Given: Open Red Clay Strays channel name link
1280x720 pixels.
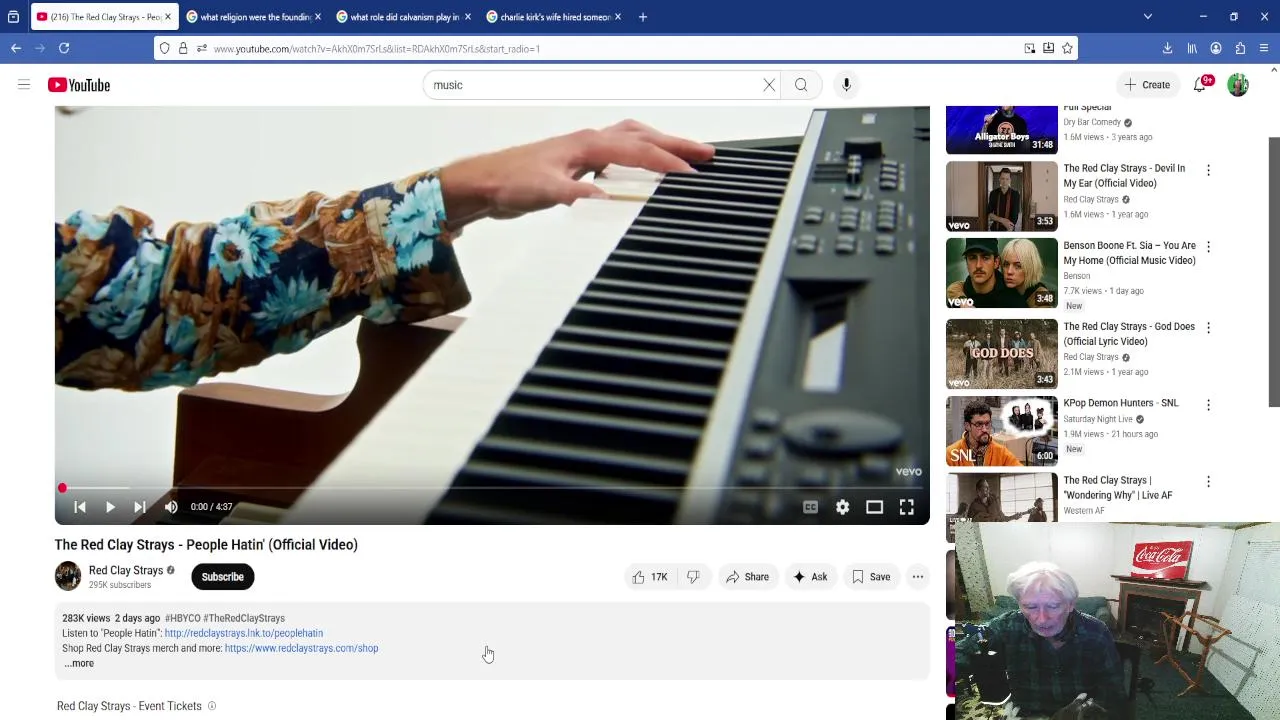Looking at the screenshot, I should [126, 570].
